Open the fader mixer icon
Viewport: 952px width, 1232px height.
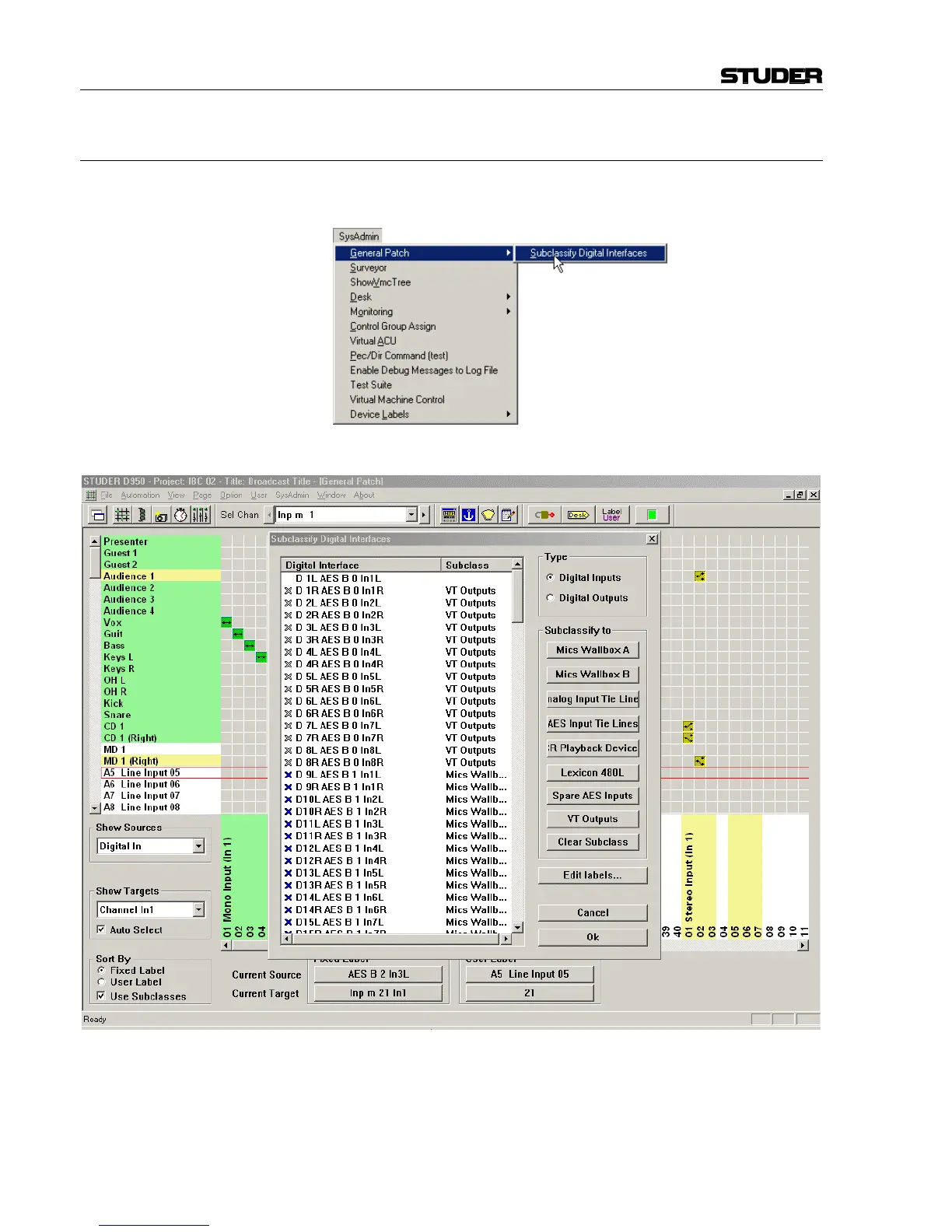point(201,515)
